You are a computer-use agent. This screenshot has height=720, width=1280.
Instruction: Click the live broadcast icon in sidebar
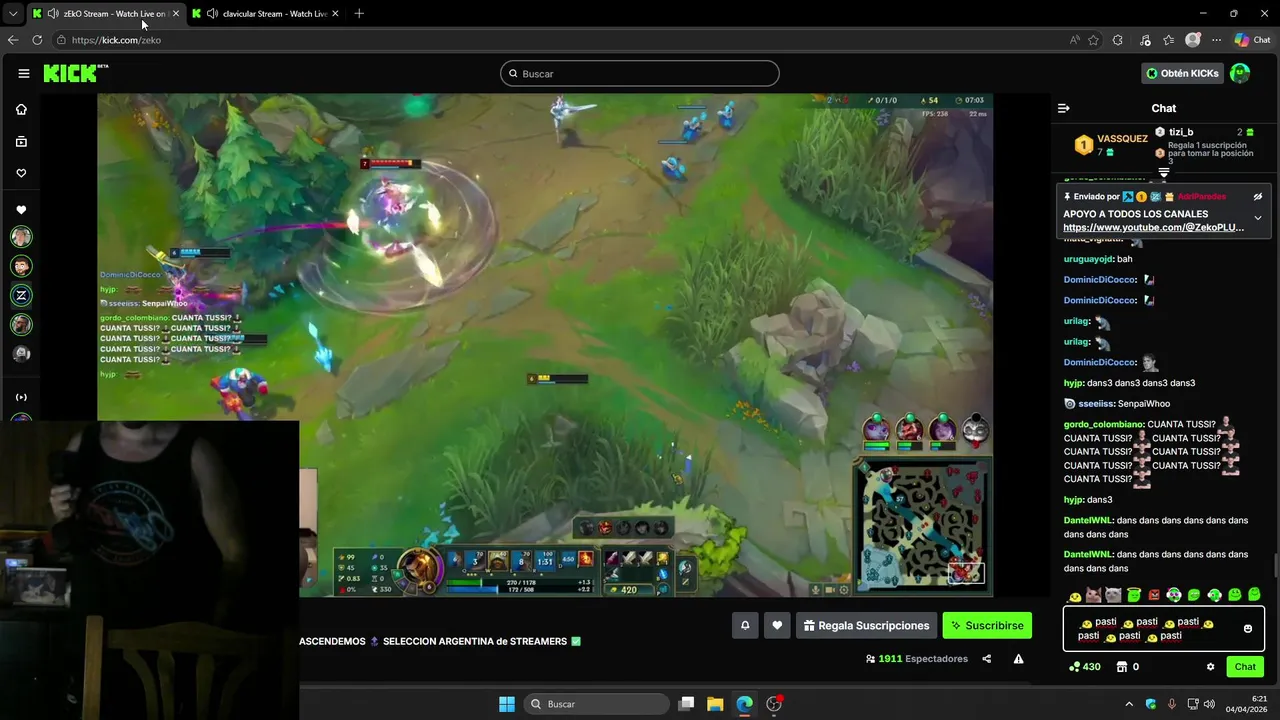(x=21, y=397)
